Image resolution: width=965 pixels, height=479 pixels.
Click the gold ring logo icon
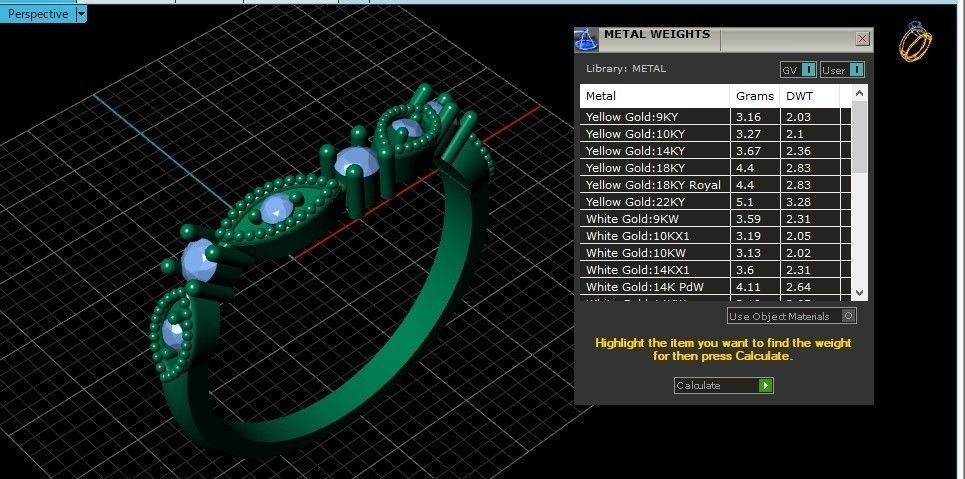pos(916,41)
